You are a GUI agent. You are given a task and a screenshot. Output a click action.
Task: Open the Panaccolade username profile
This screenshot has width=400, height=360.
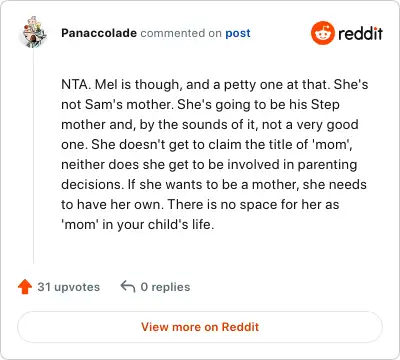tap(99, 33)
